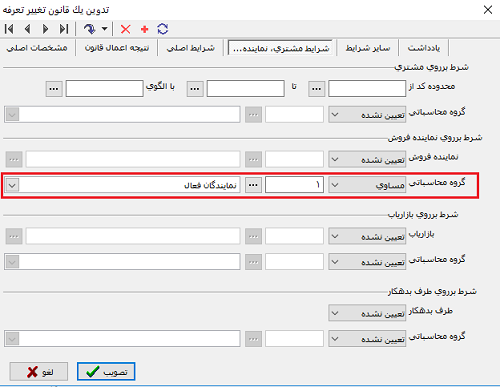Click marketer section گروه محاسباتی code field
Viewport: 500px width, 387px height.
[294, 262]
